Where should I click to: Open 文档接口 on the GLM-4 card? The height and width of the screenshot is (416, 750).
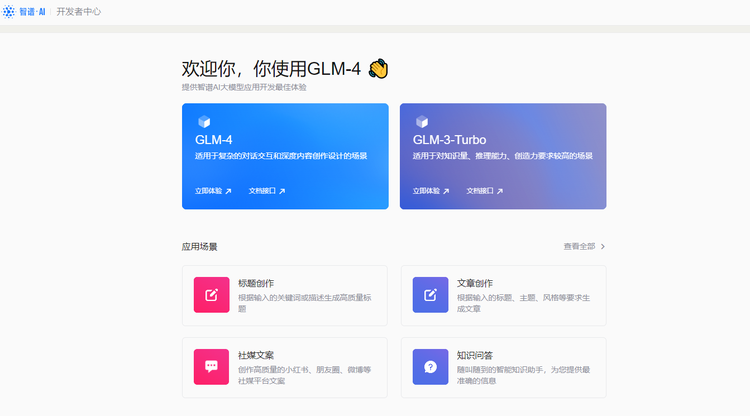[x=262, y=191]
